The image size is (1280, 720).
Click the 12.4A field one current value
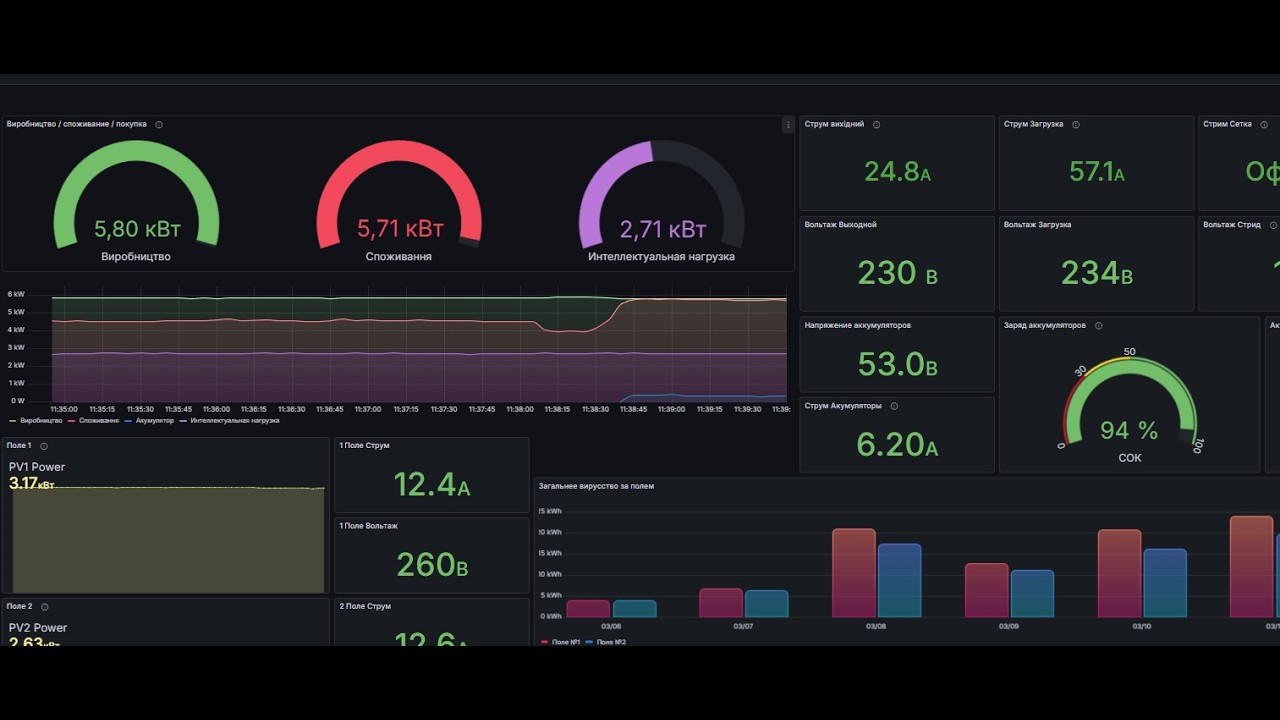point(431,485)
